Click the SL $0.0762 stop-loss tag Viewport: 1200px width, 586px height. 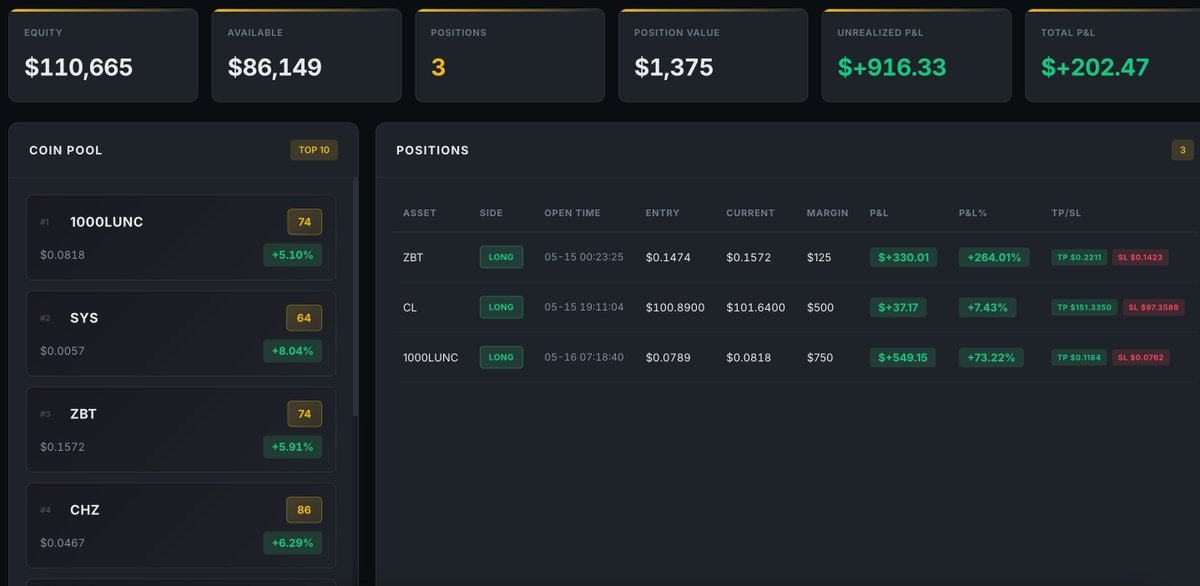1141,357
